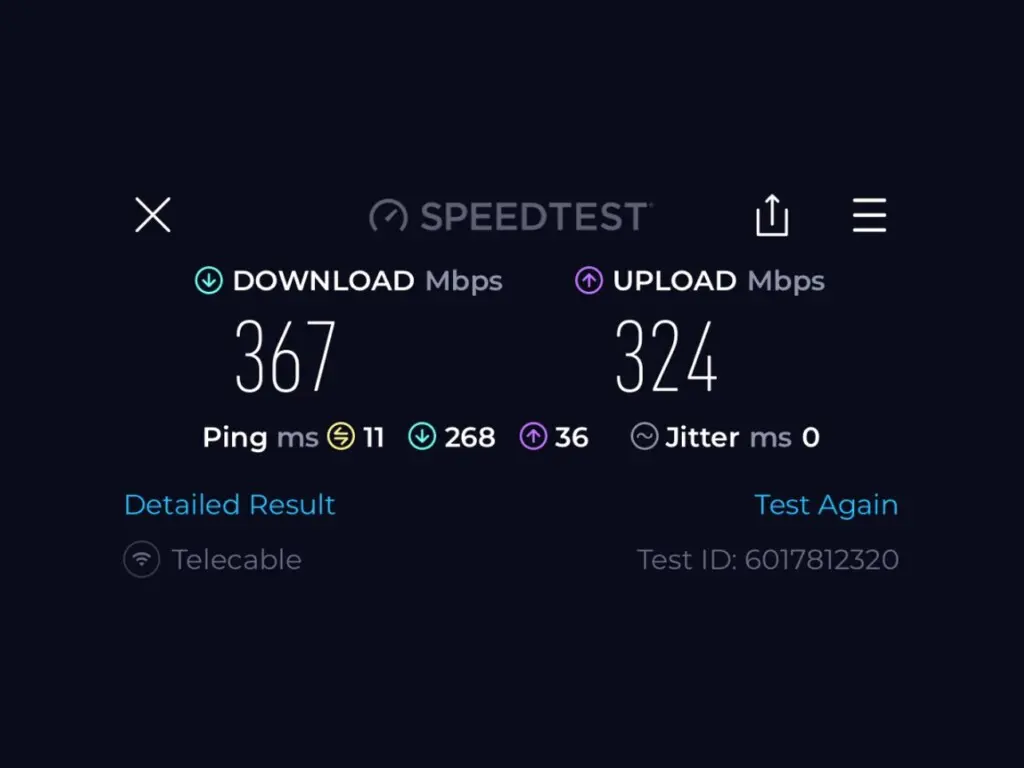
Task: Open the hamburger menu
Action: tap(869, 215)
